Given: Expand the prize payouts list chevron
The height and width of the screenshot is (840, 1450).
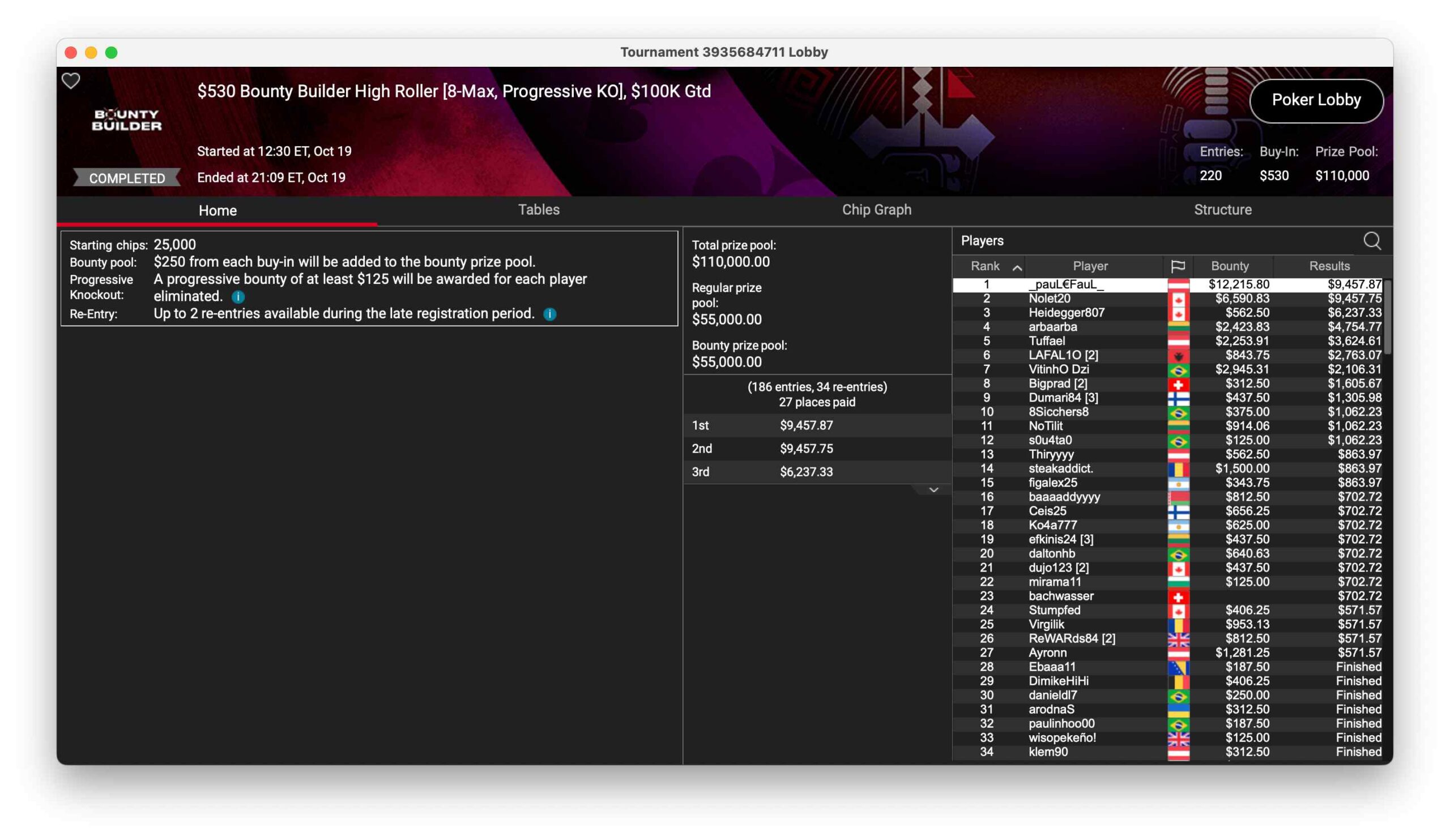Looking at the screenshot, I should 933,490.
